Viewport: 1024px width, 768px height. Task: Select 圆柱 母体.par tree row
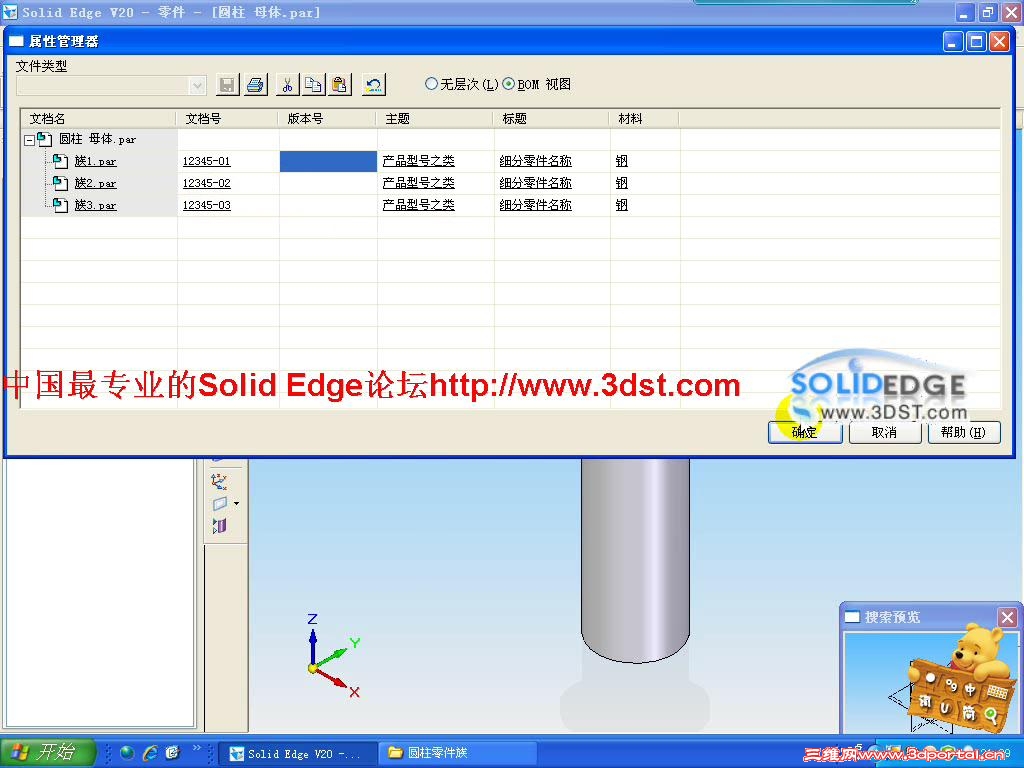pos(97,139)
